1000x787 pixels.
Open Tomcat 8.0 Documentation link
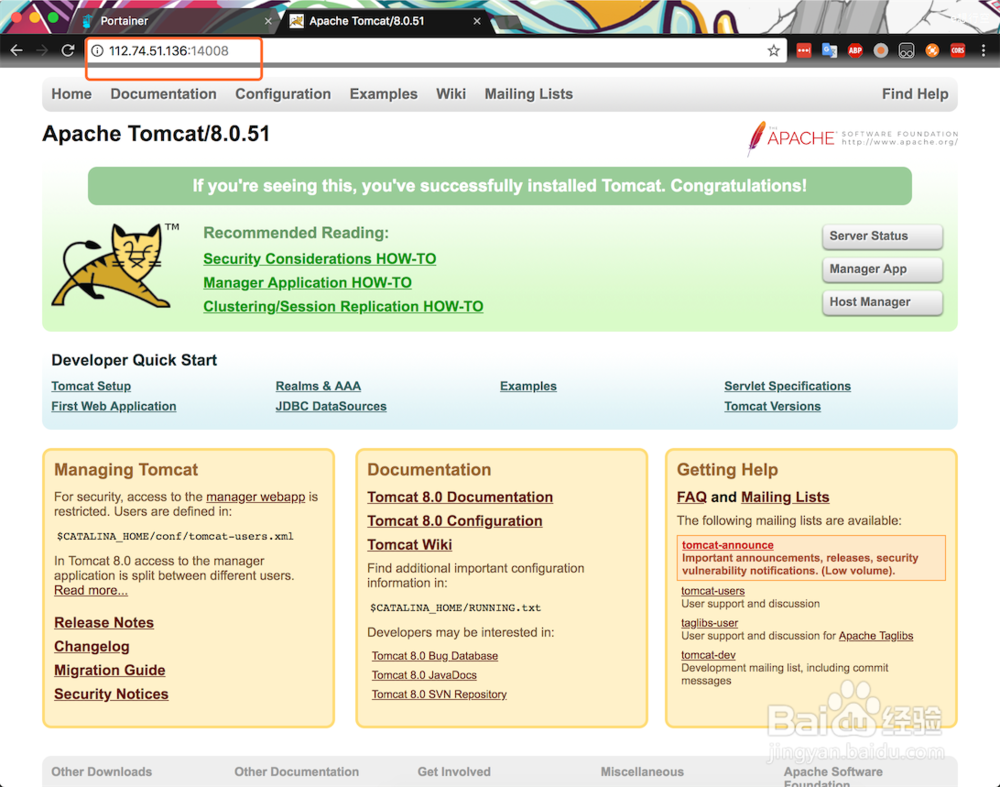tap(460, 497)
